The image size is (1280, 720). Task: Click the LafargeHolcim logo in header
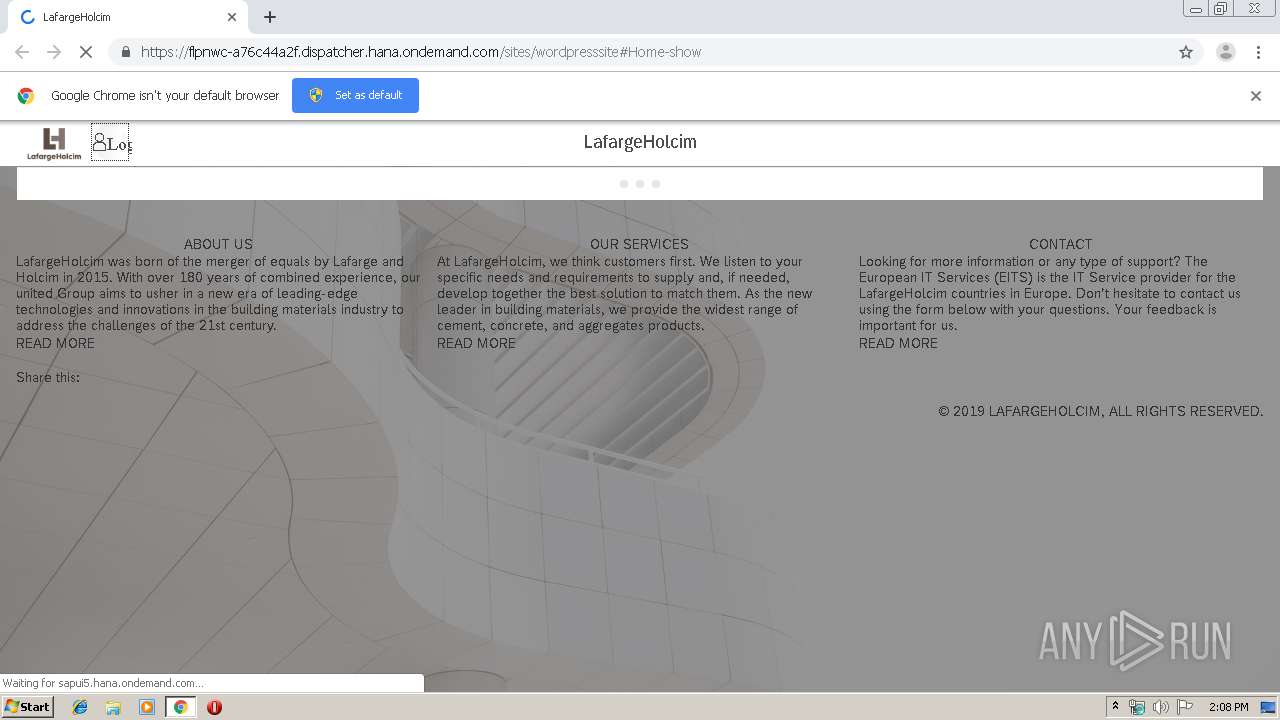tap(54, 144)
